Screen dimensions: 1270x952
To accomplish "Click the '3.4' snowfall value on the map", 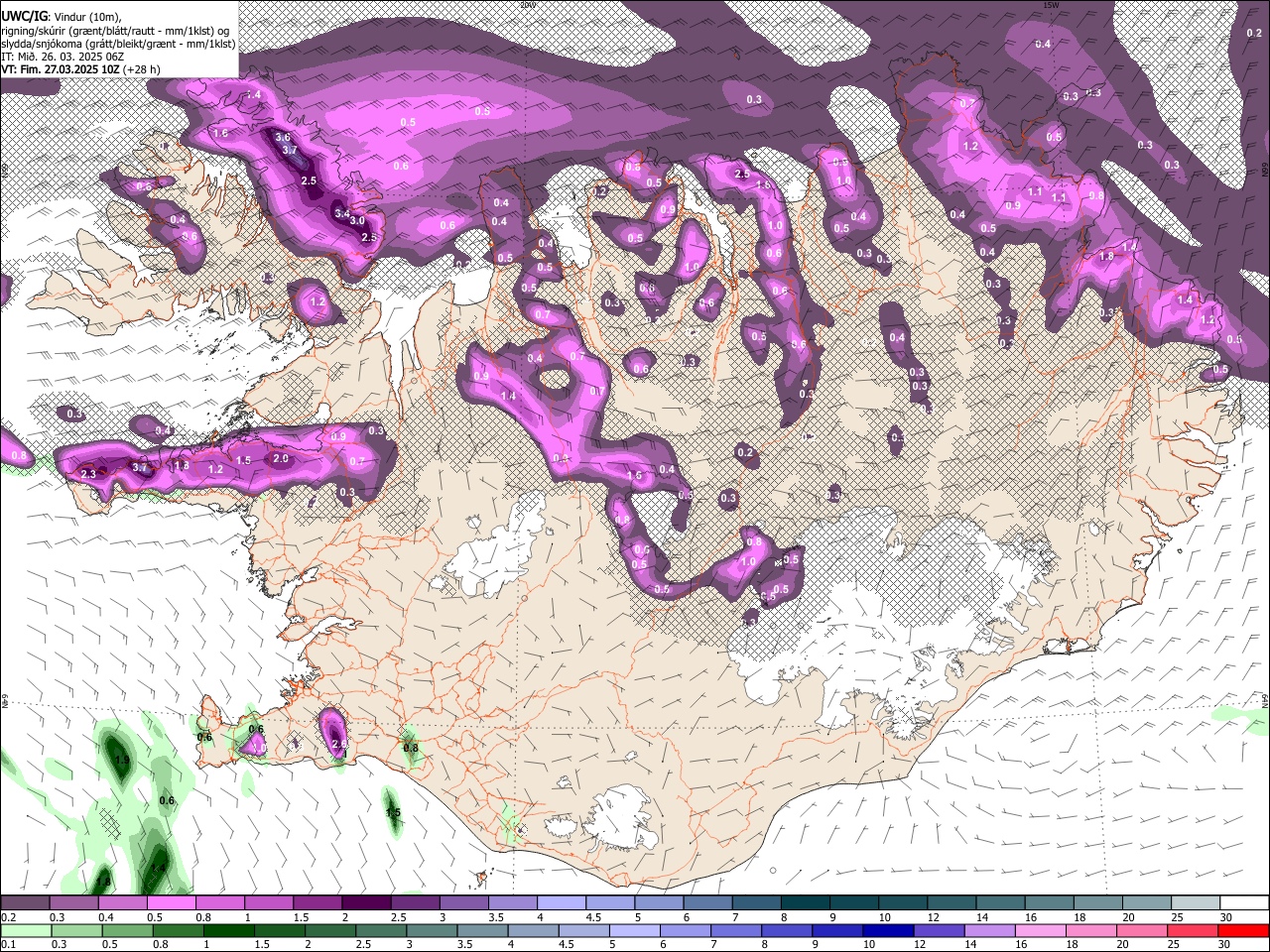I will [x=342, y=213].
